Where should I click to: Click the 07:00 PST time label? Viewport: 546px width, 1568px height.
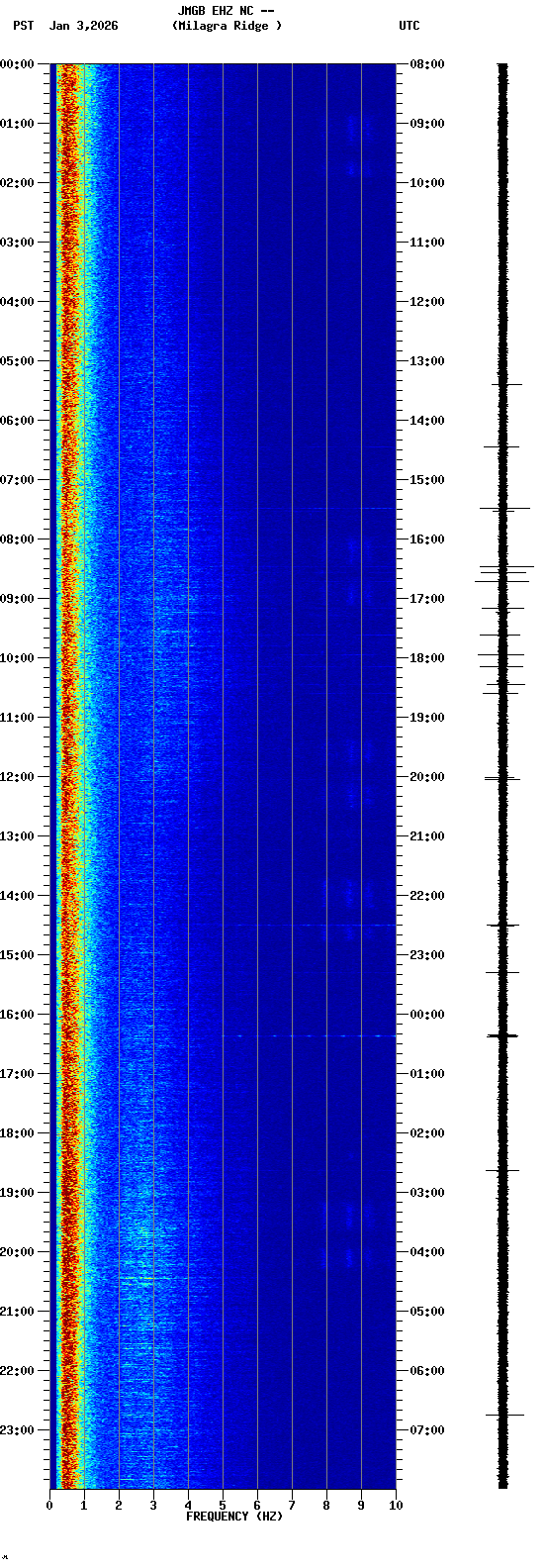[18, 480]
